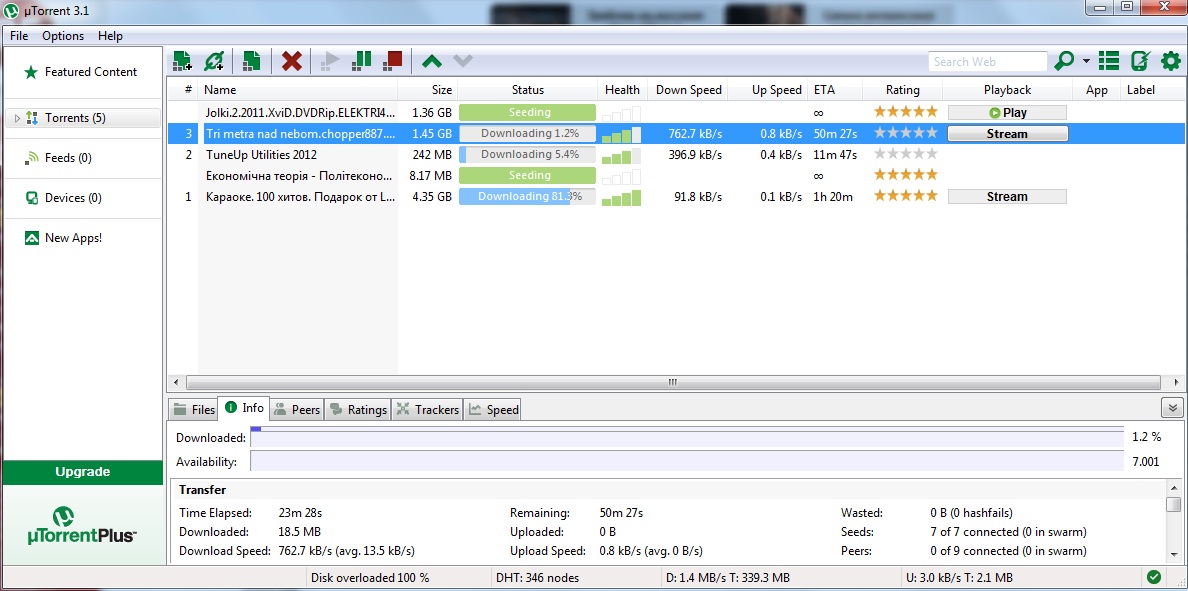The image size is (1188, 591).
Task: Sort by the Health column header
Action: pos(622,89)
